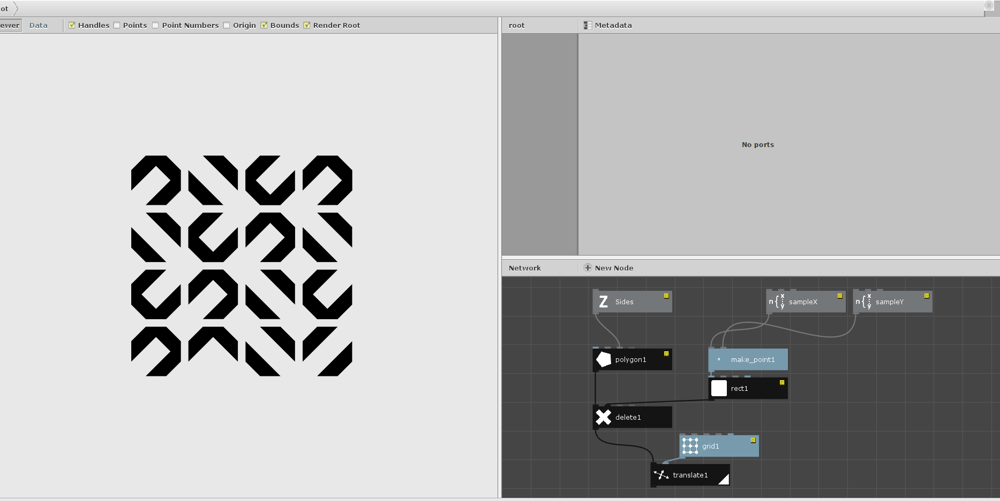Viewport: 1000px width, 501px height.
Task: Disable the Bounds checkbox
Action: click(x=264, y=25)
